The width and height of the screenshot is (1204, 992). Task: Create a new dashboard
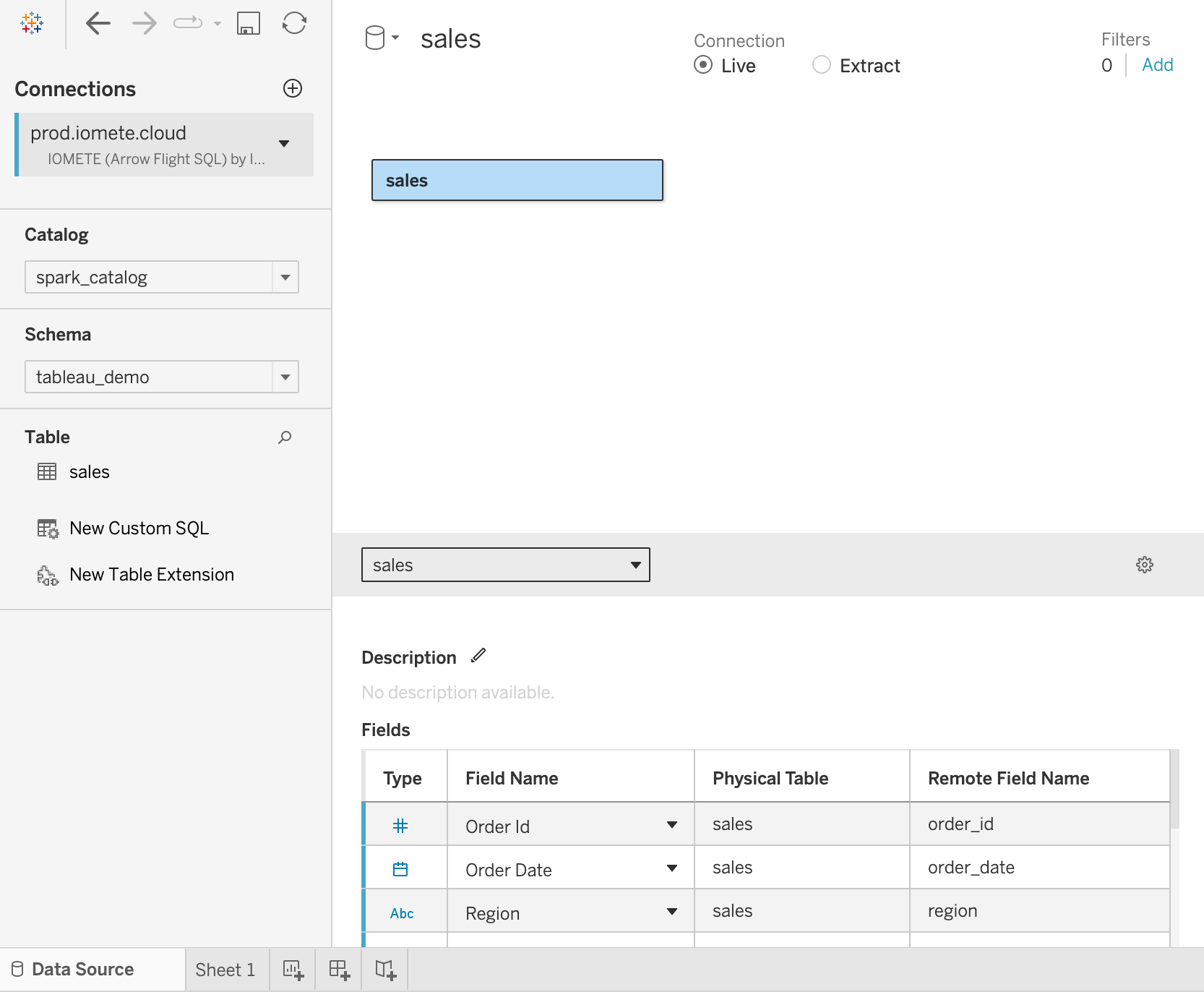tap(339, 970)
